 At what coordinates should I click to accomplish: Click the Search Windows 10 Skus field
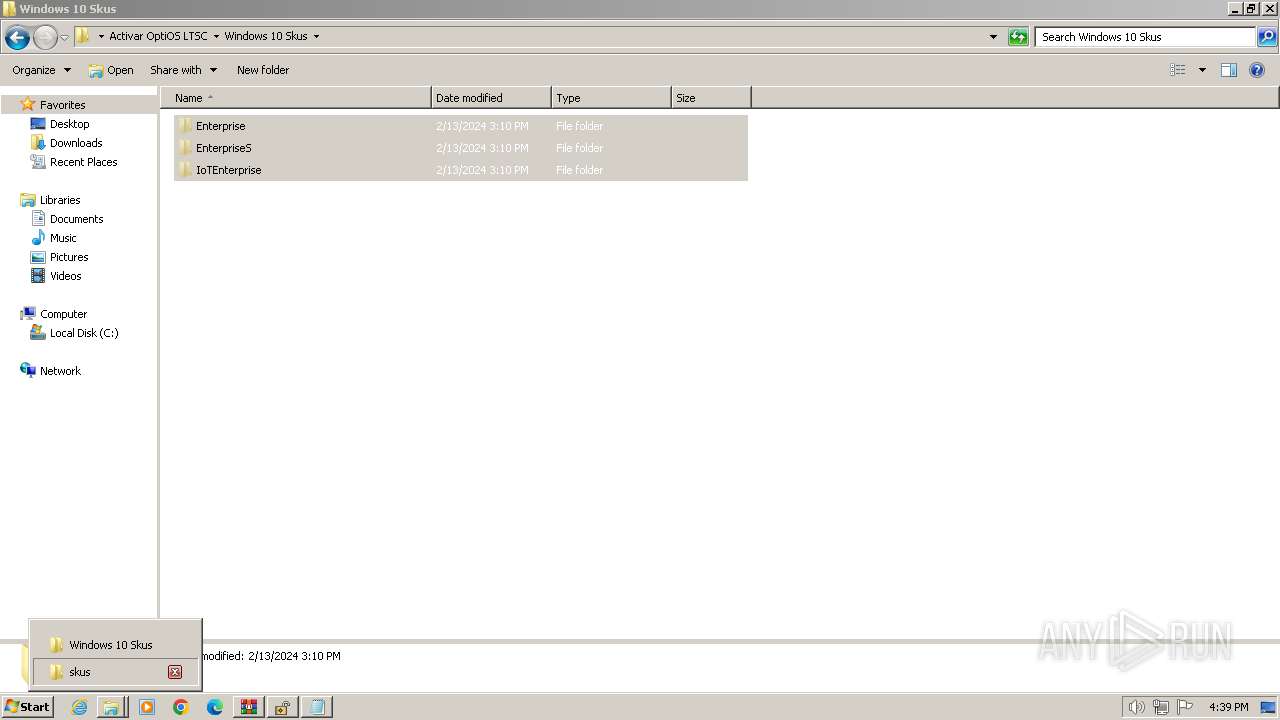click(1145, 37)
